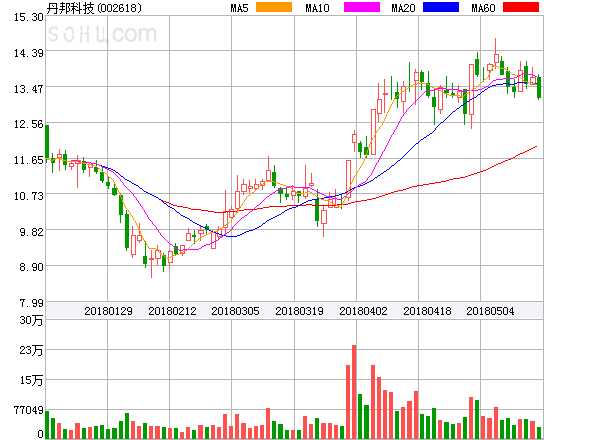This screenshot has height=440, width=600.
Task: Click the 20180418 date label
Action: tap(427, 311)
